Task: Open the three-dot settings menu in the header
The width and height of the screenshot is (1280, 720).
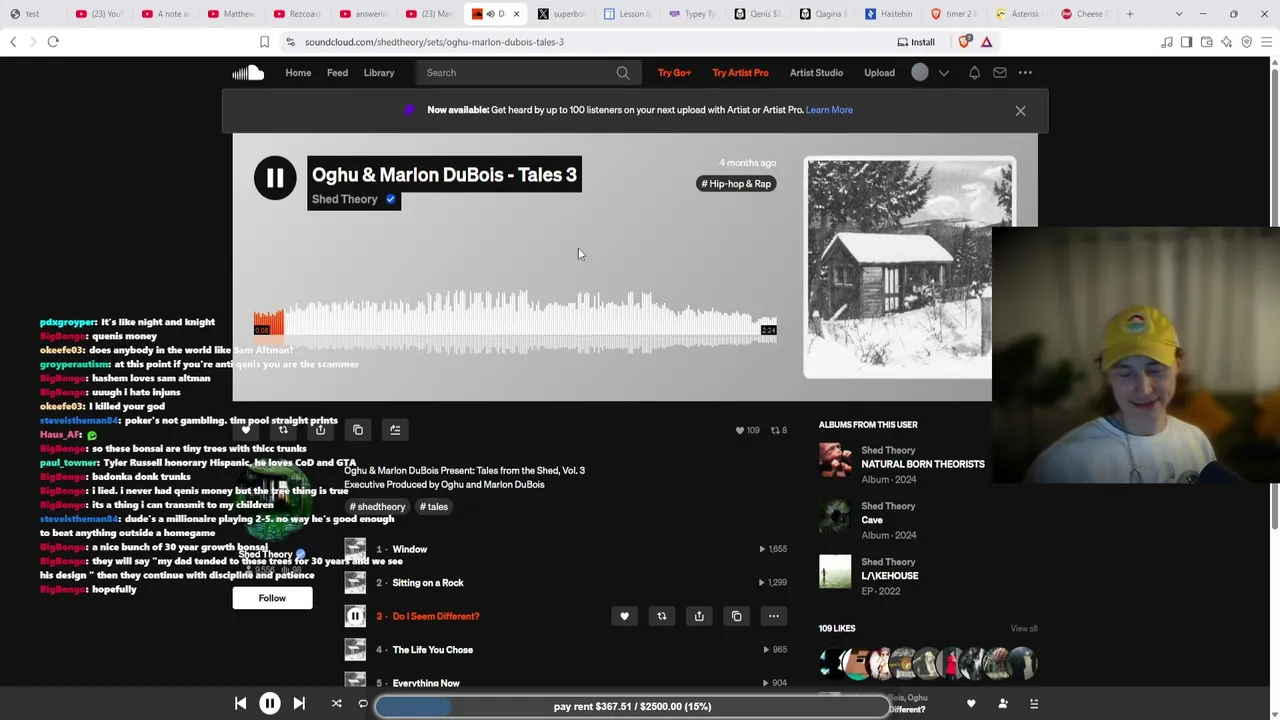Action: (x=1025, y=72)
